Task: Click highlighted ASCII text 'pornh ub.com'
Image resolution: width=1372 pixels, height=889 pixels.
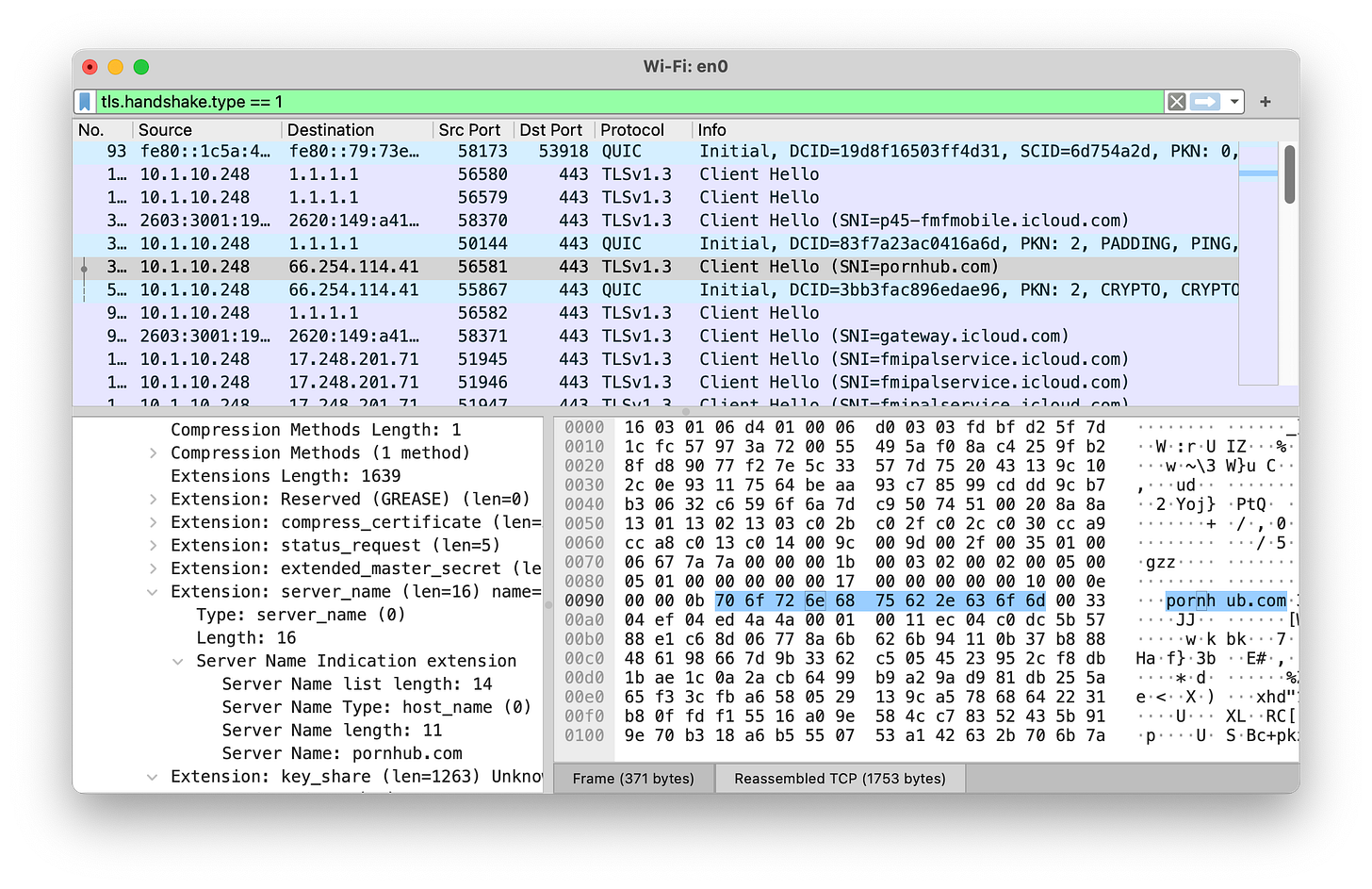Action: tap(1226, 601)
